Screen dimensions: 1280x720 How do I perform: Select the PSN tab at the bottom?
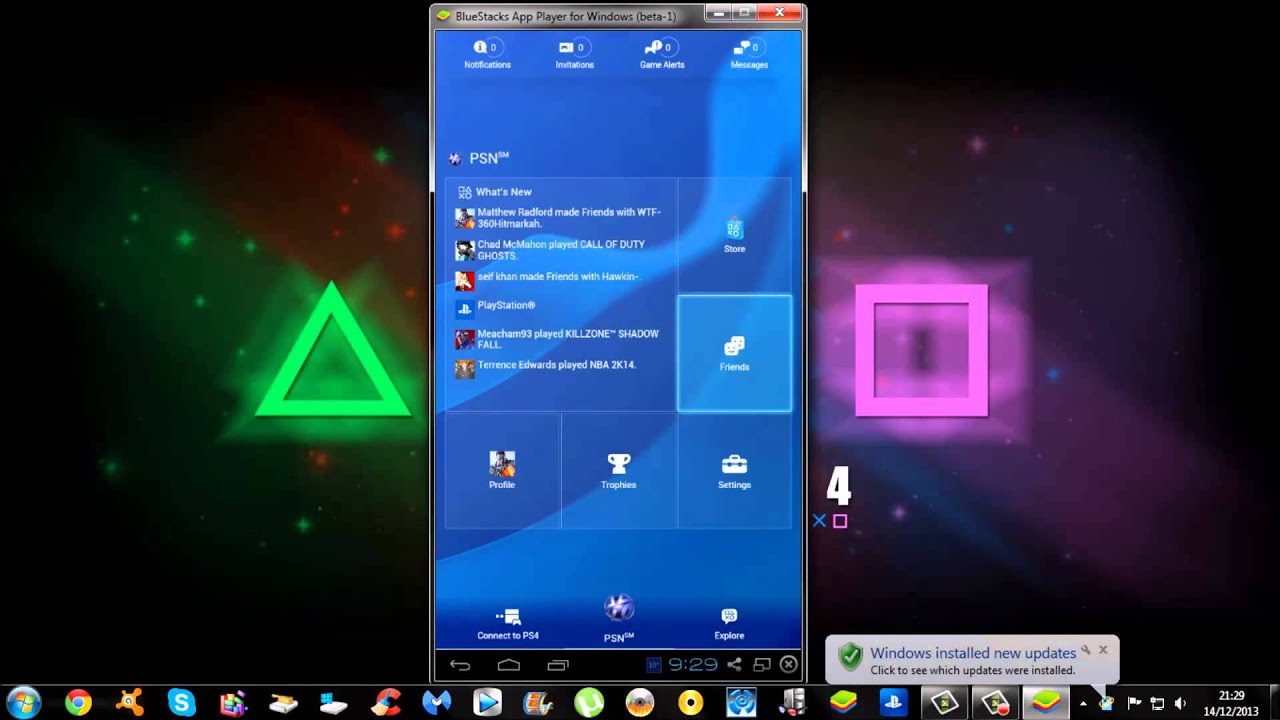619,619
